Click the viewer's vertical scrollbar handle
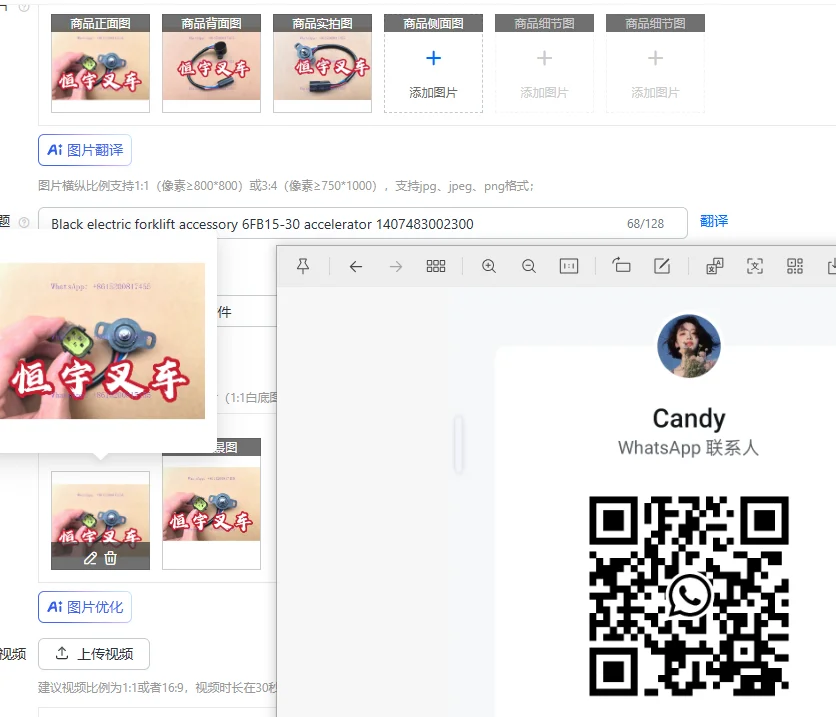836x717 pixels. click(x=459, y=444)
